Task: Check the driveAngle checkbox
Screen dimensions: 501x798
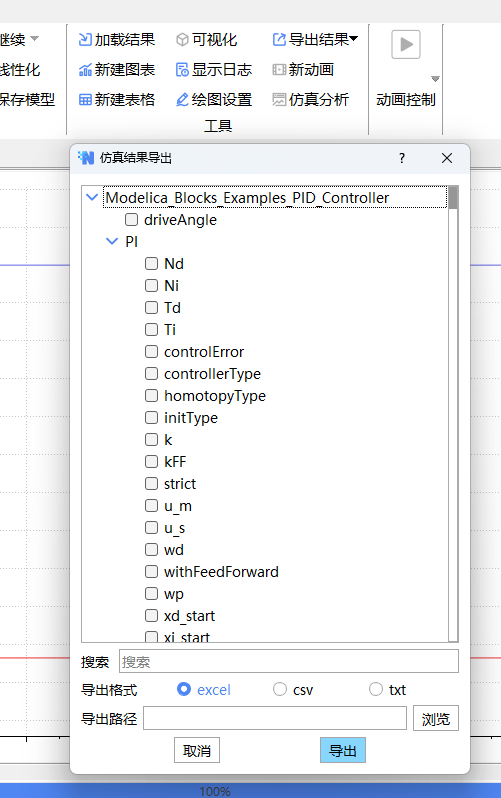Action: coord(131,219)
